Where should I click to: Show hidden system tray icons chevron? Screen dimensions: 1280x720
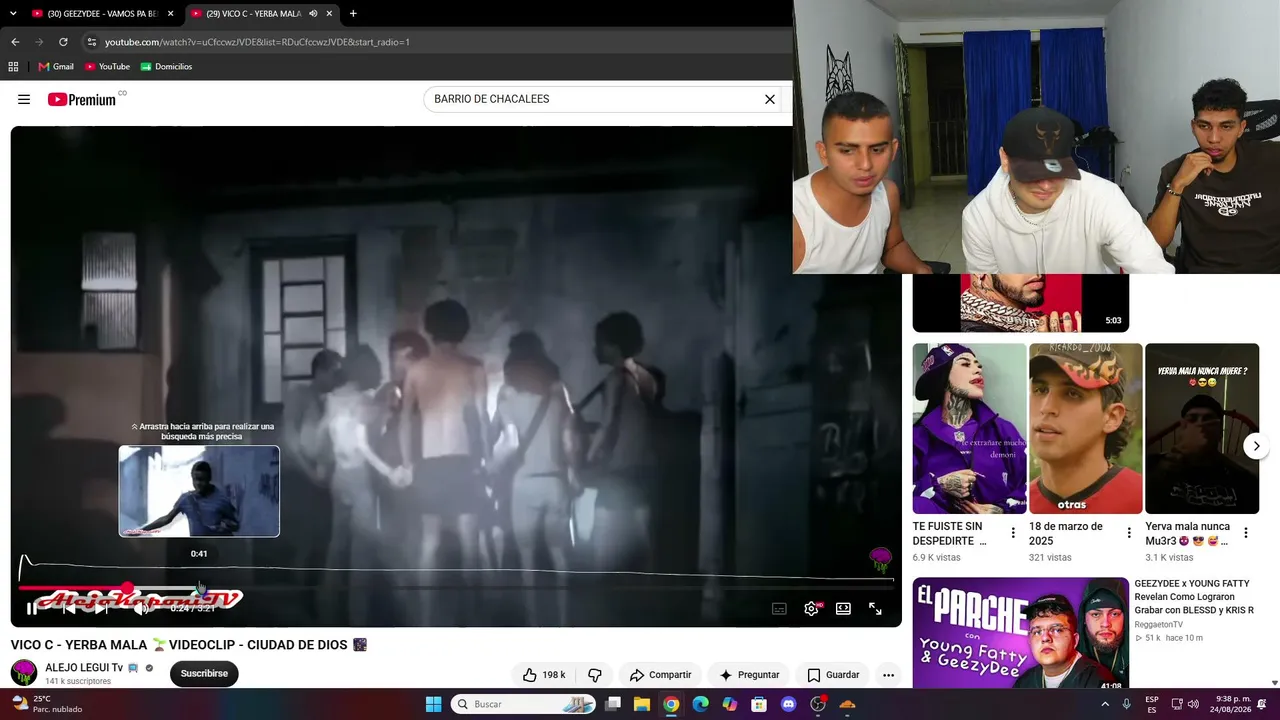1105,704
